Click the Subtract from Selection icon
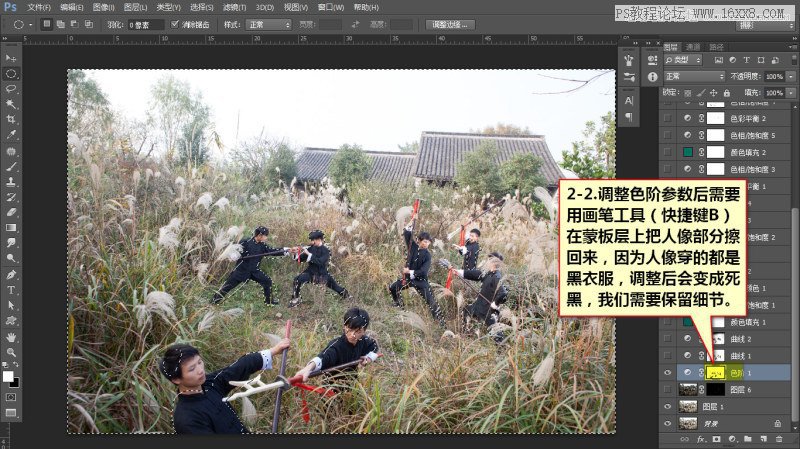Viewport: 800px width, 449px height. [74, 24]
